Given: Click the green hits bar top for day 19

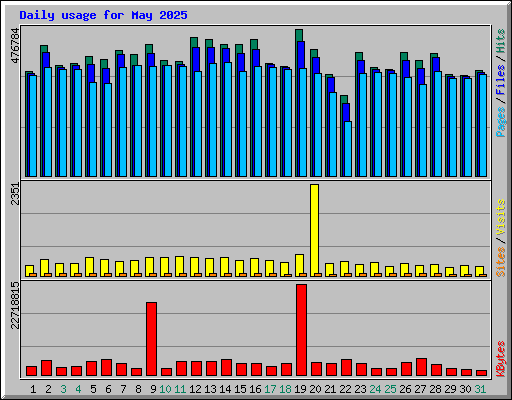Looking at the screenshot, I should (299, 35).
